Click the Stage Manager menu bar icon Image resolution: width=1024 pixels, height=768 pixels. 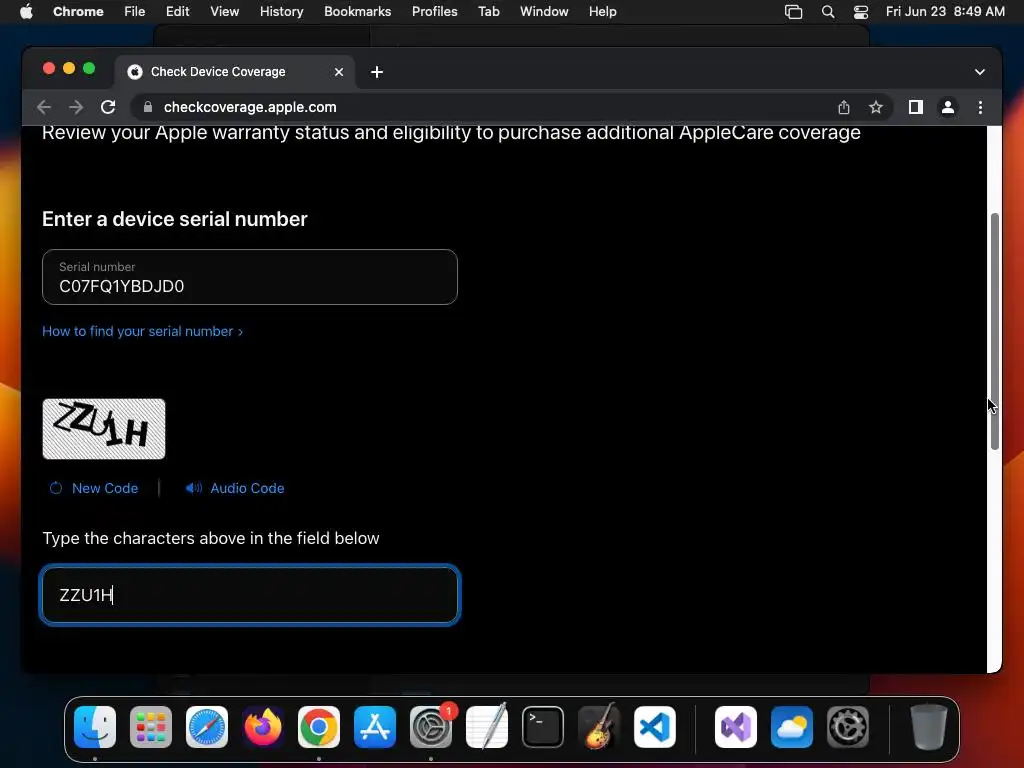pos(793,12)
